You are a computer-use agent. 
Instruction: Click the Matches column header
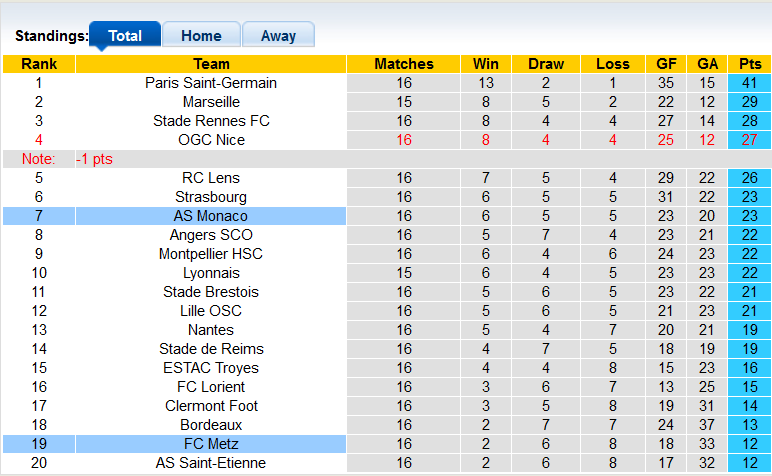pos(404,64)
